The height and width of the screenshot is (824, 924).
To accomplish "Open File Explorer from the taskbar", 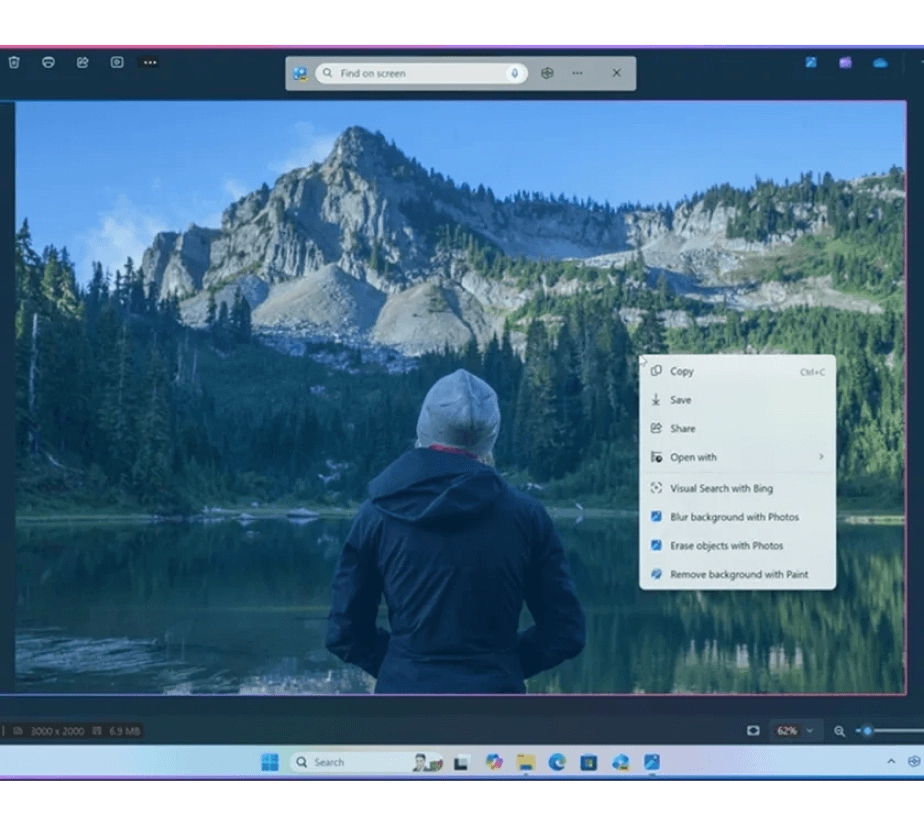I will [526, 763].
